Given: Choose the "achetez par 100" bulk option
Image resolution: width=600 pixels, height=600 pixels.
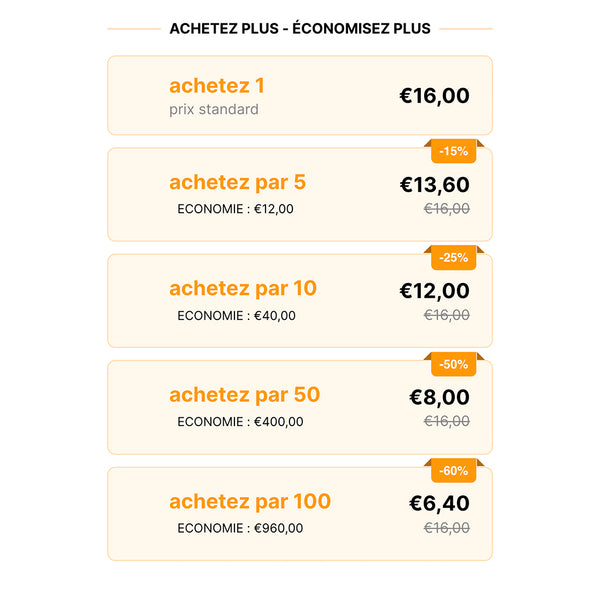Looking at the screenshot, I should (x=250, y=501).
